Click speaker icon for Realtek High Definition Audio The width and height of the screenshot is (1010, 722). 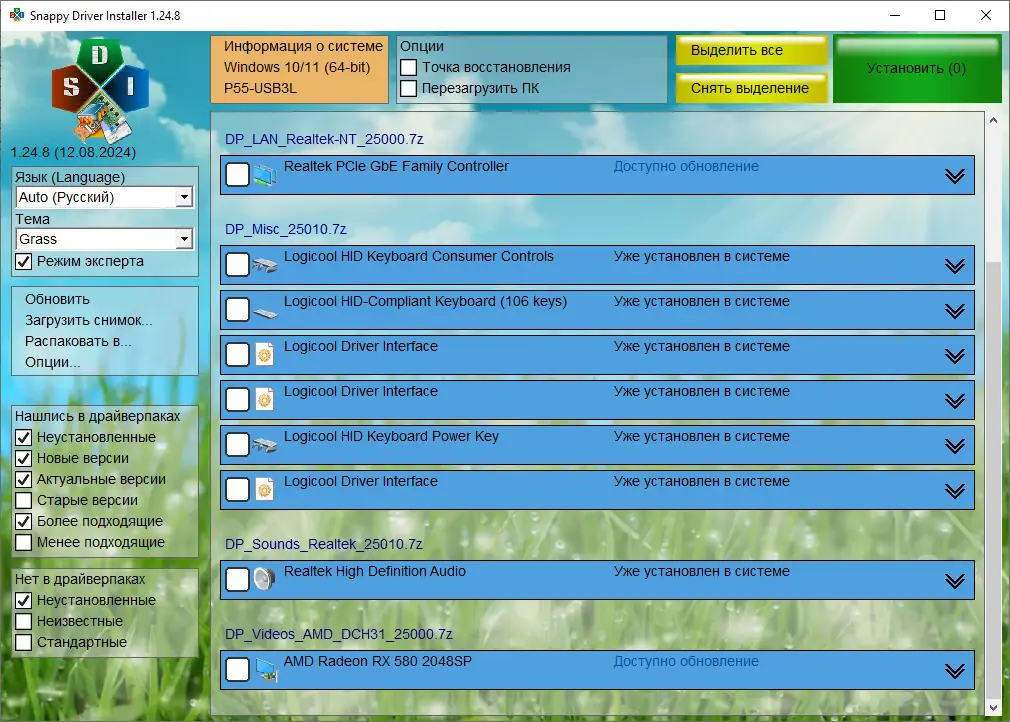264,580
